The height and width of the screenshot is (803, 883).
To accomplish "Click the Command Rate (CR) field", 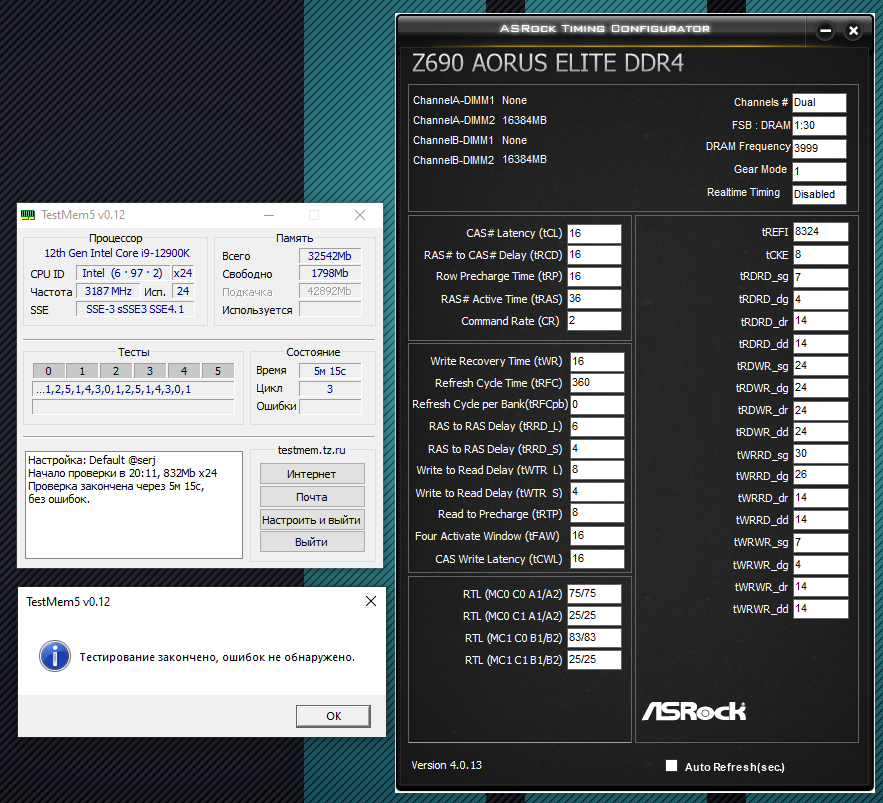I will tap(594, 320).
